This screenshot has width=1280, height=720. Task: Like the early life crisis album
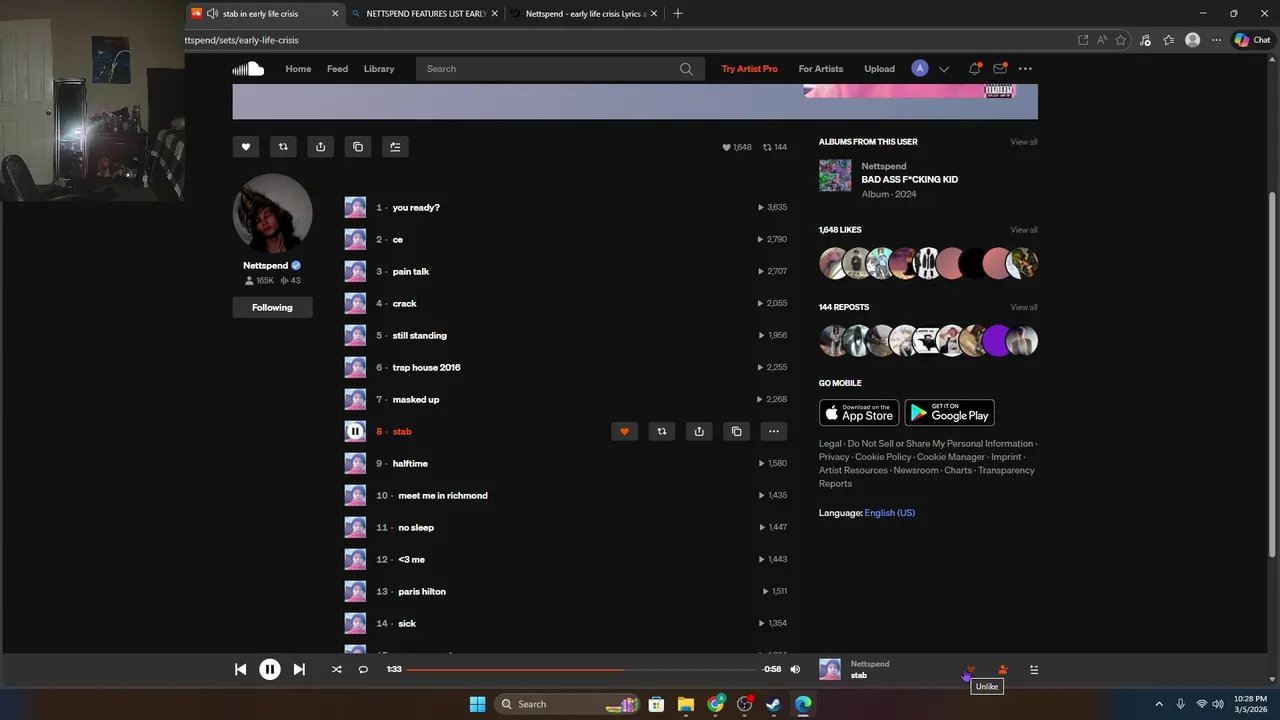coord(246,147)
